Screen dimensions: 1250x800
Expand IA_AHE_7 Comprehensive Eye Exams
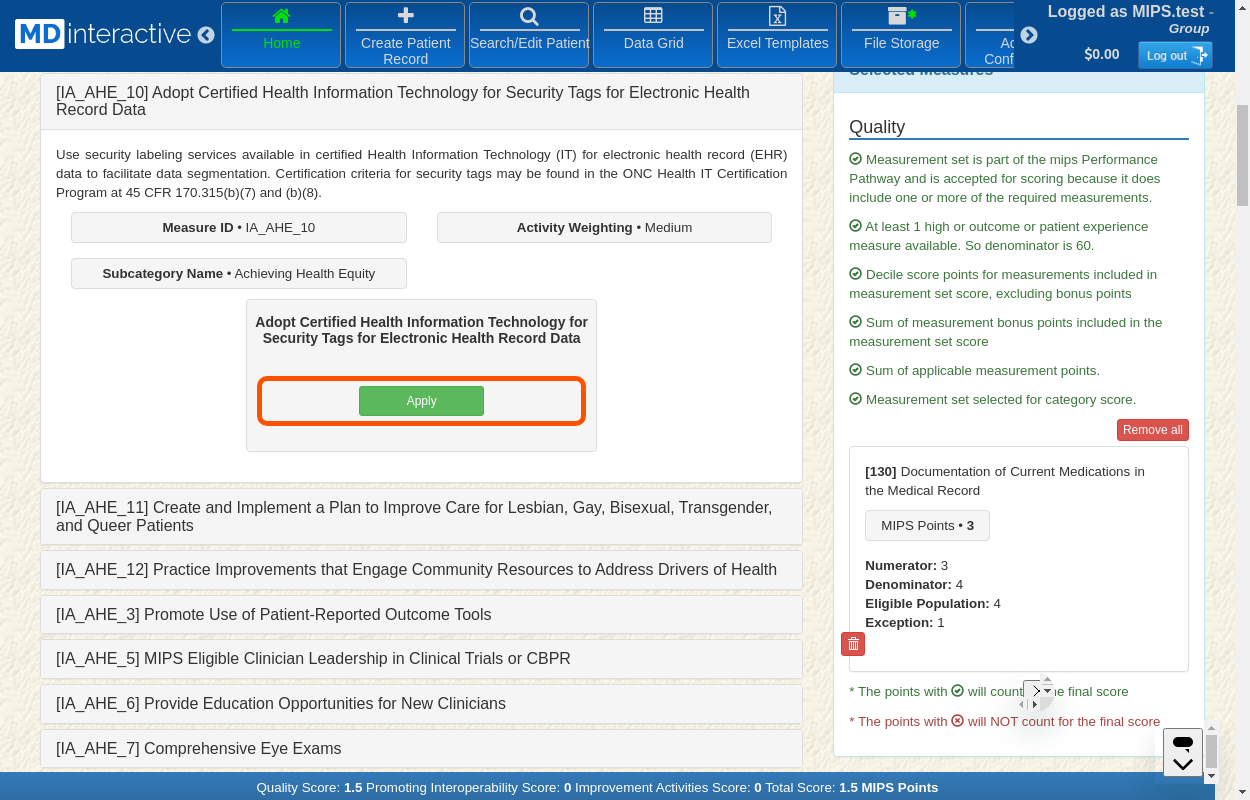coord(421,749)
